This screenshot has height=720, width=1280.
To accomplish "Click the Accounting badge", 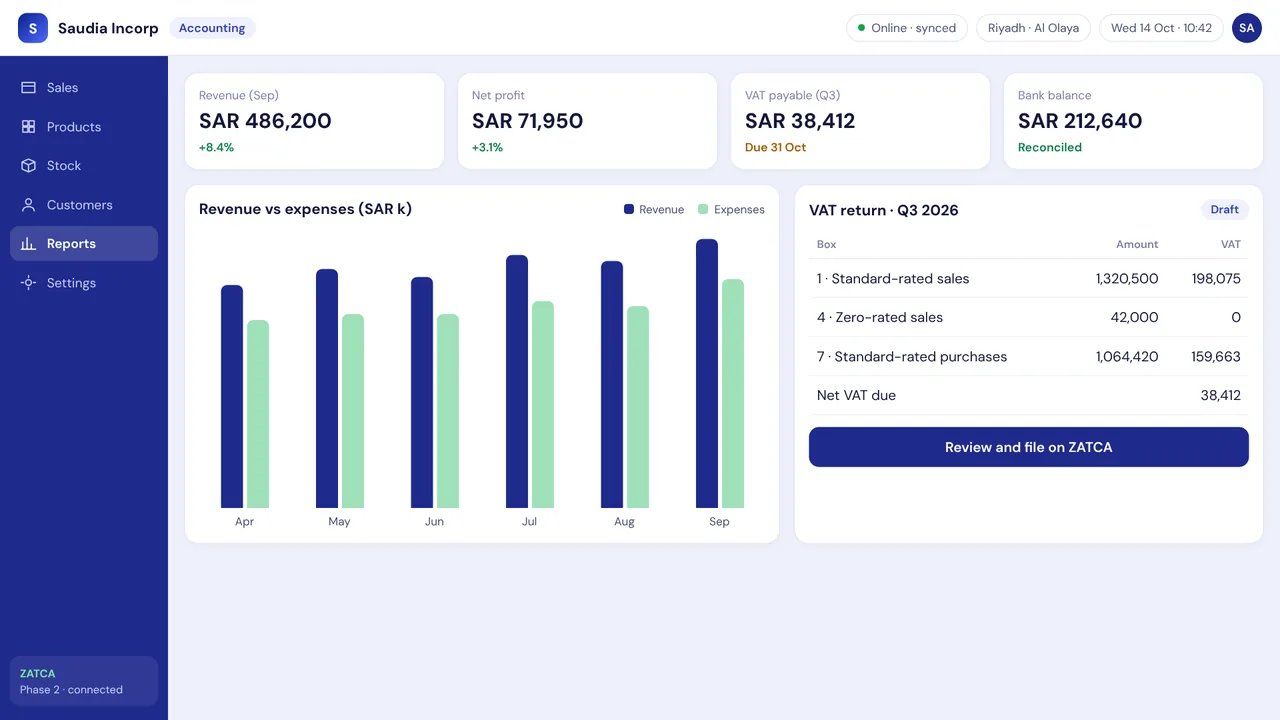I will coord(212,28).
